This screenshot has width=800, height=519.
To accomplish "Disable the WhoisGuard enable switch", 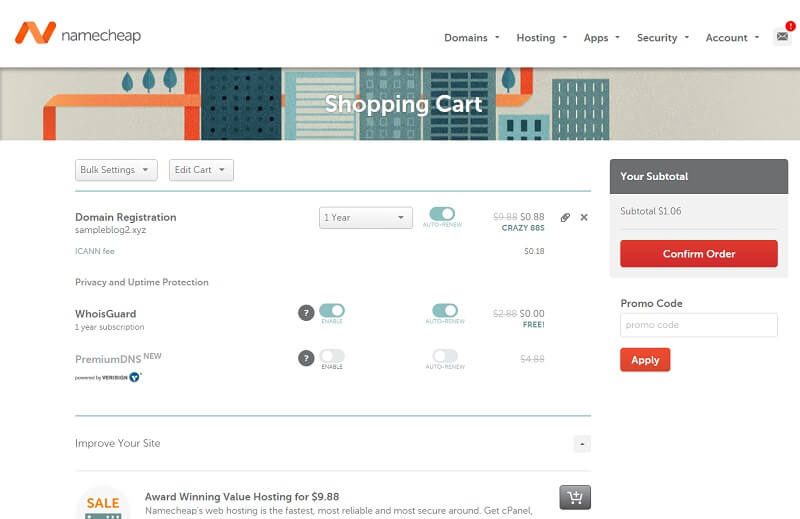I will (x=332, y=310).
